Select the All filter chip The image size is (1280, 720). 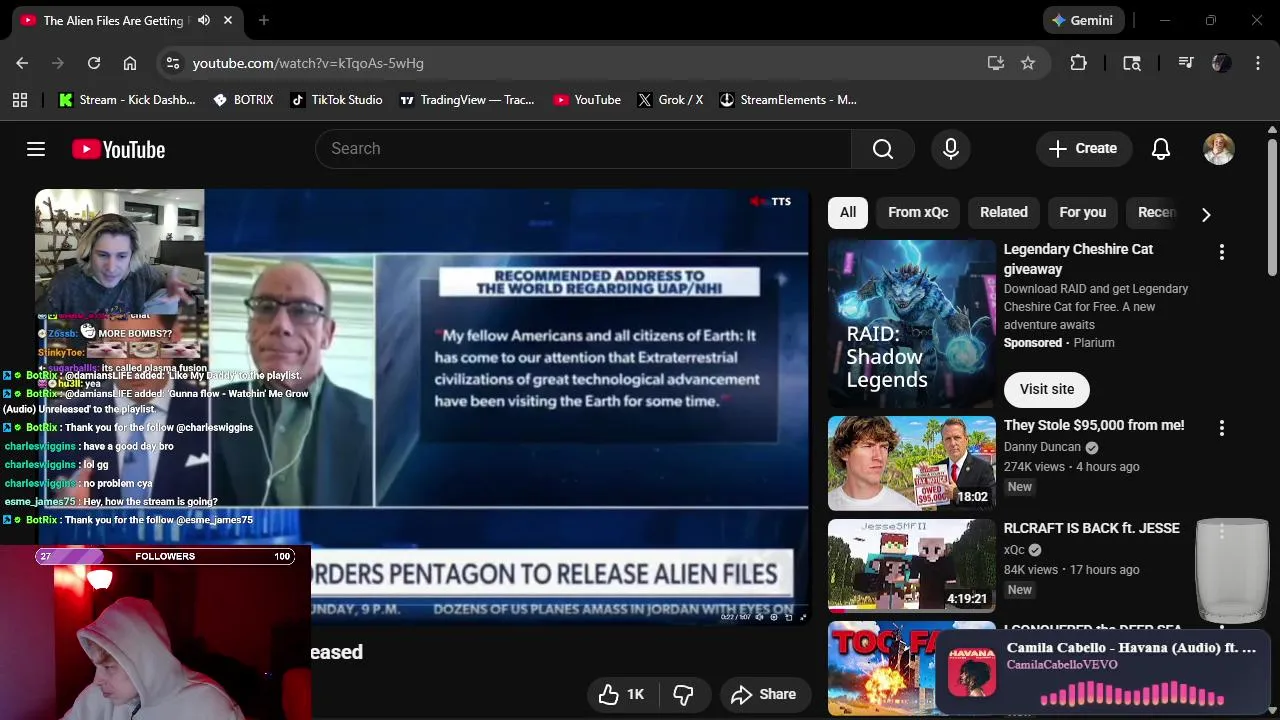point(848,212)
